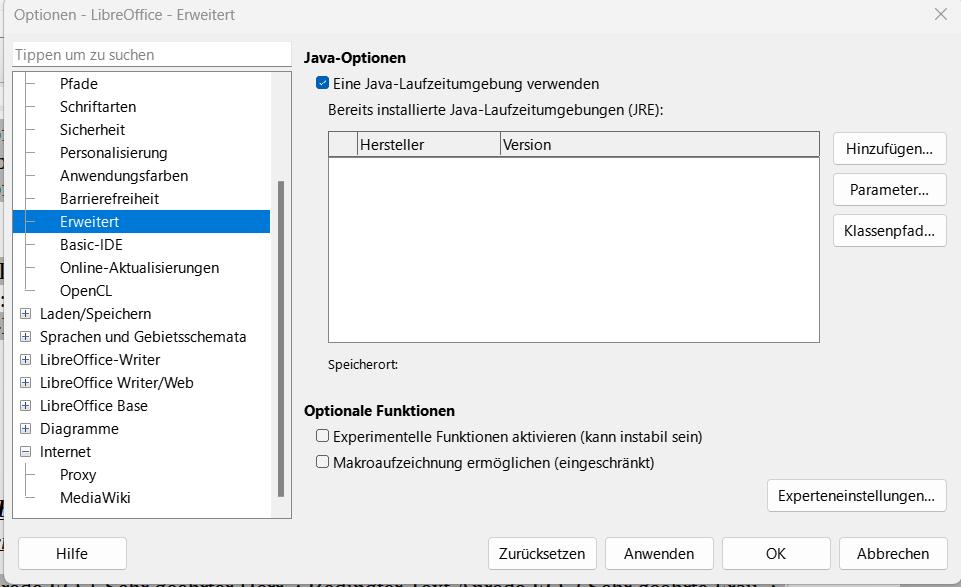
Task: Open the Parameter... dialog button
Action: 889,190
